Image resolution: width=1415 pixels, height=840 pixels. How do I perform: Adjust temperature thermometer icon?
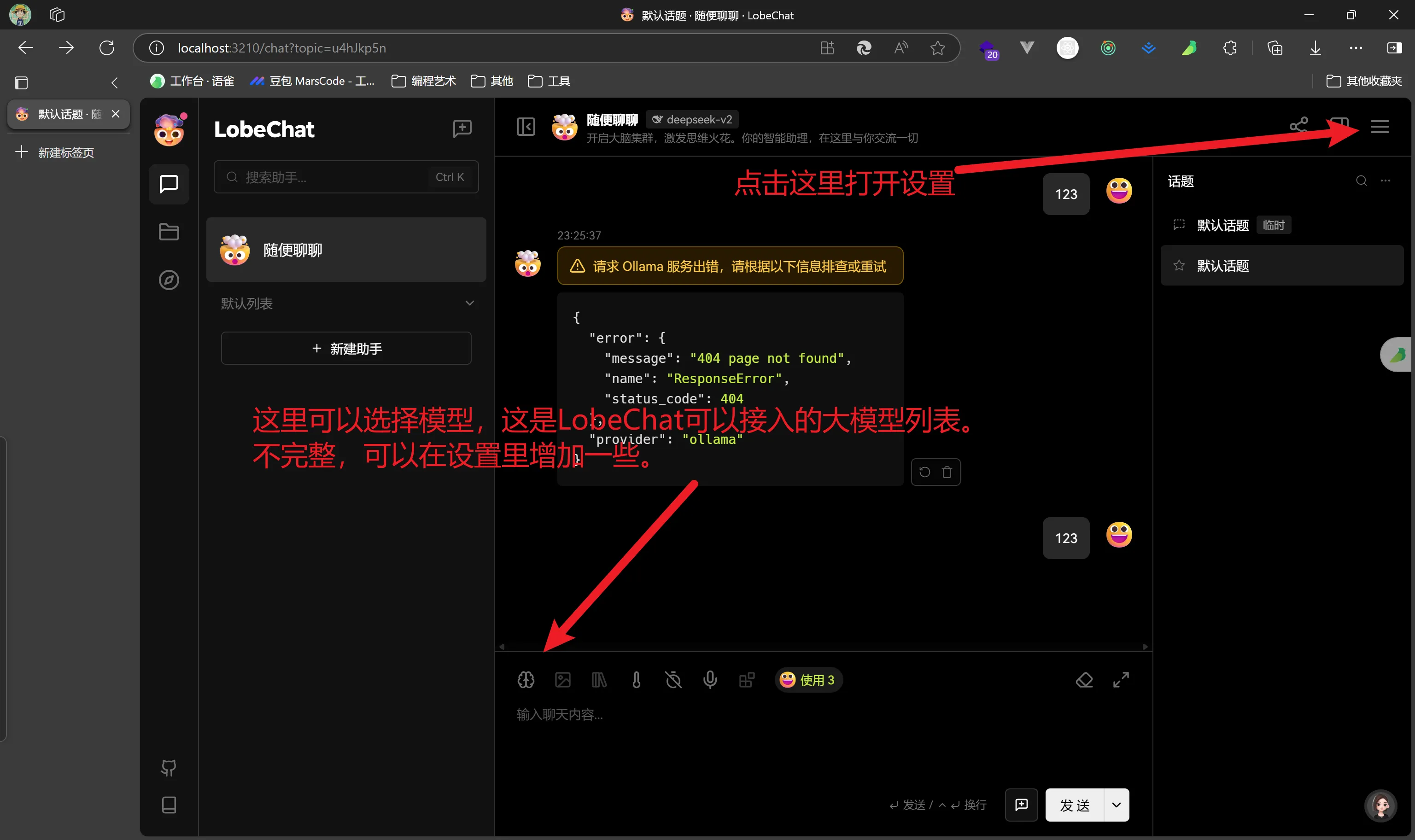pyautogui.click(x=636, y=679)
